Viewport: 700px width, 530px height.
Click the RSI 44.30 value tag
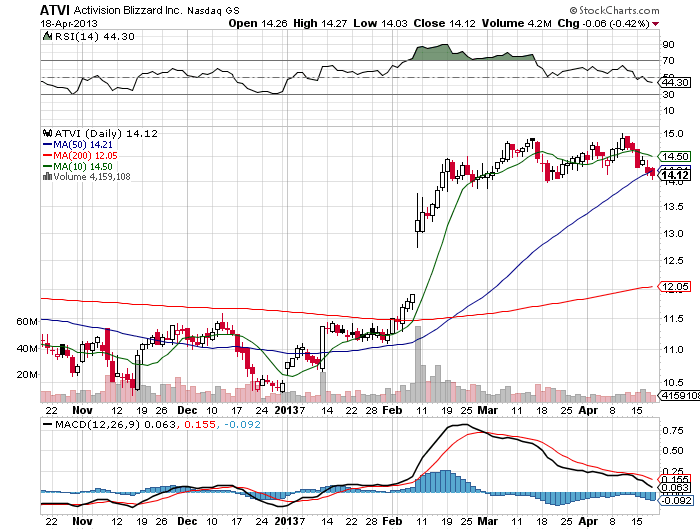pyautogui.click(x=675, y=83)
